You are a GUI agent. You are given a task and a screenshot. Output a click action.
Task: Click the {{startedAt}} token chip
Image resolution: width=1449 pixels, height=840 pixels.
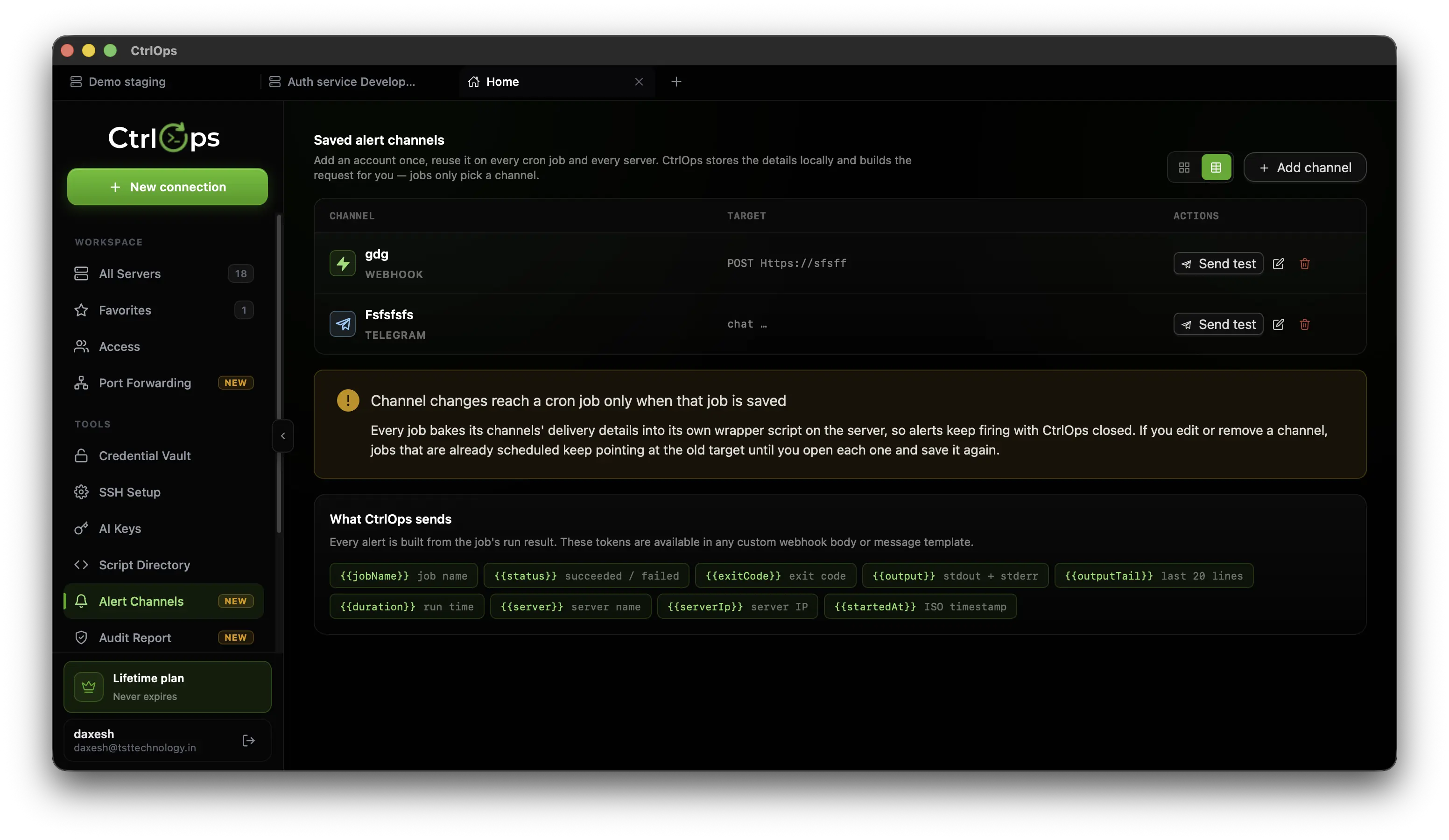[x=920, y=607]
